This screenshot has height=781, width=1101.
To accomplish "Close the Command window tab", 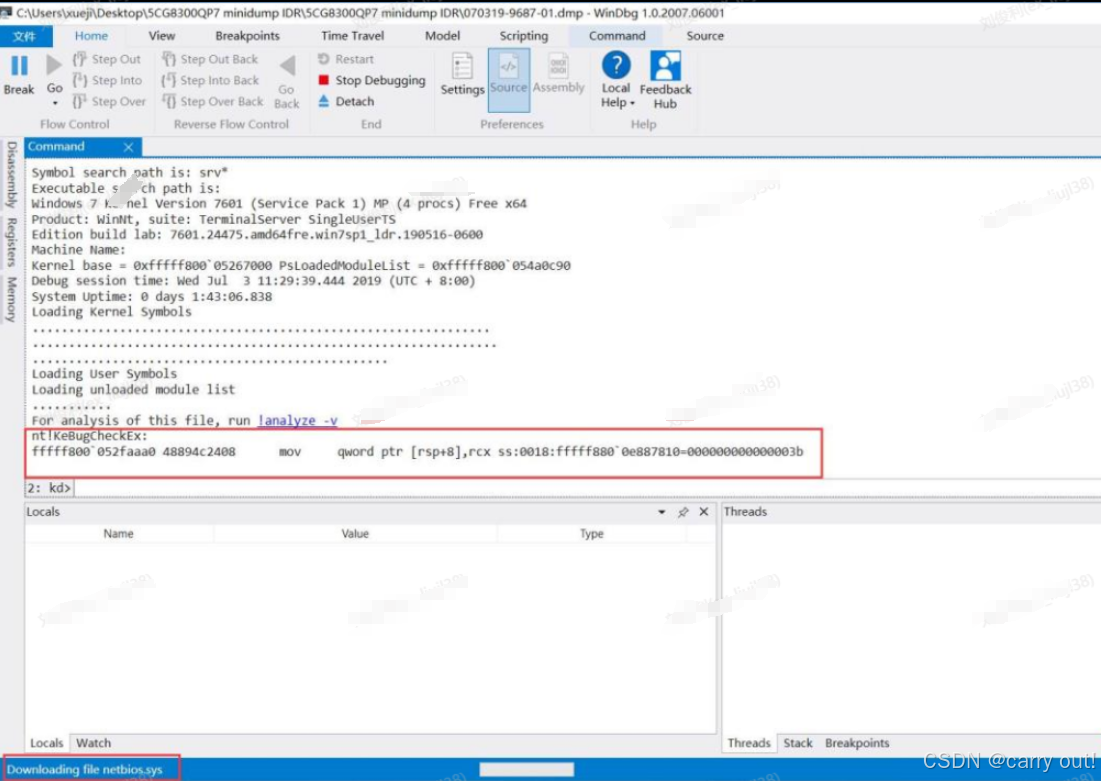I will tap(128, 147).
